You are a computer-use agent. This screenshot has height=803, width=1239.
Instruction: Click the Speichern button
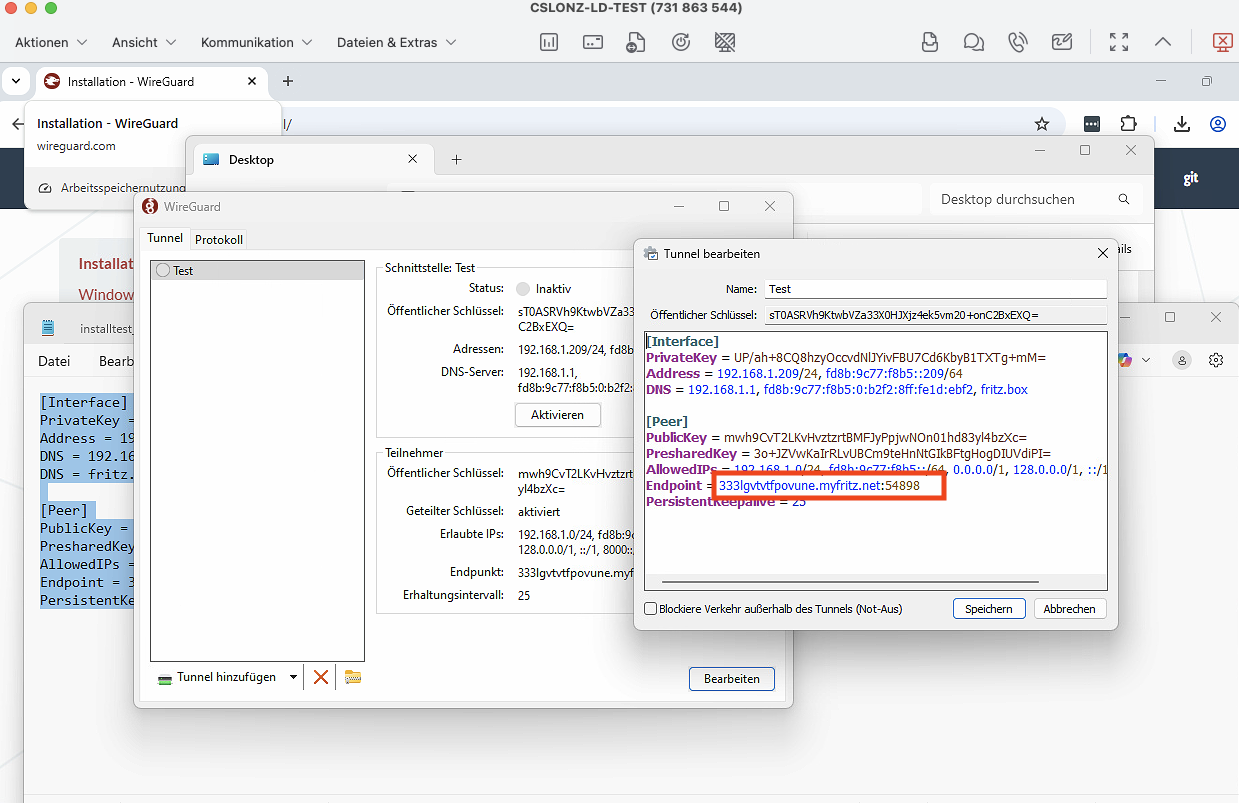pyautogui.click(x=989, y=608)
